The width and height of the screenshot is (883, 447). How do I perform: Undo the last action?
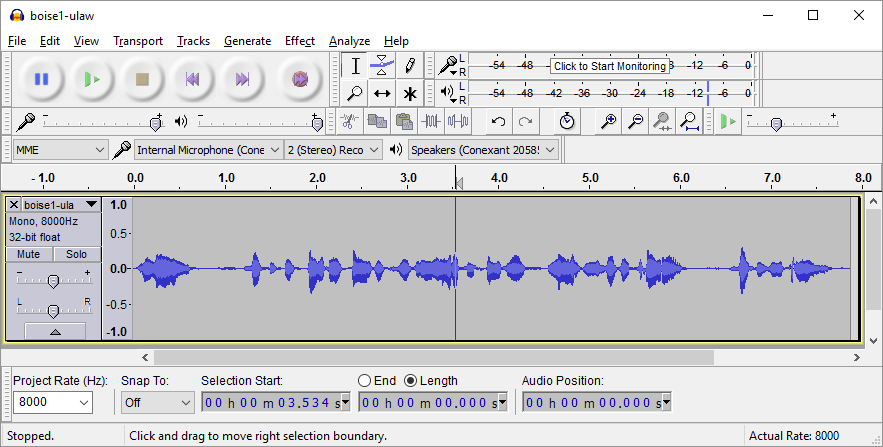click(x=498, y=121)
